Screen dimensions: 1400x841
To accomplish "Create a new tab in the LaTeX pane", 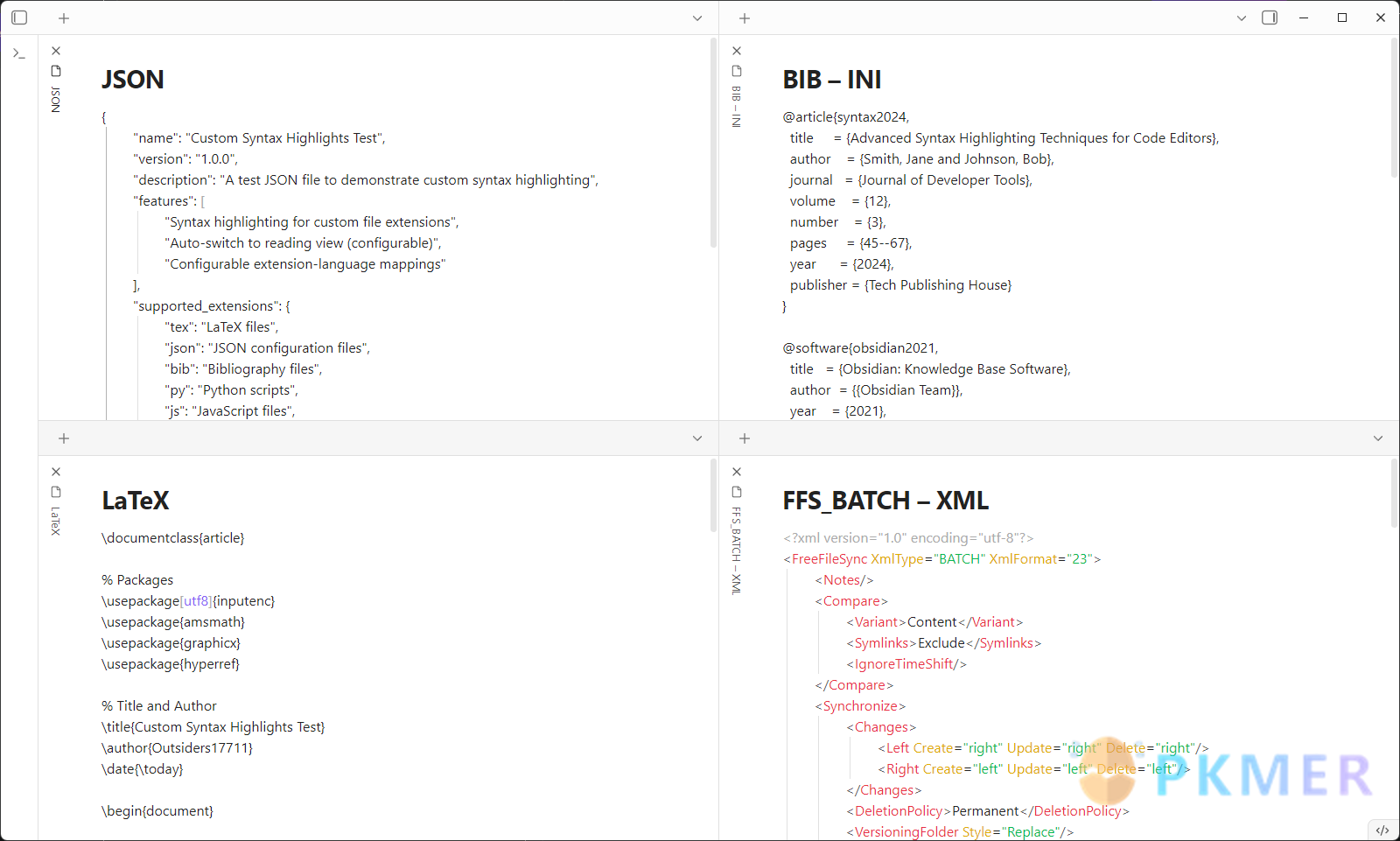I will 63,438.
